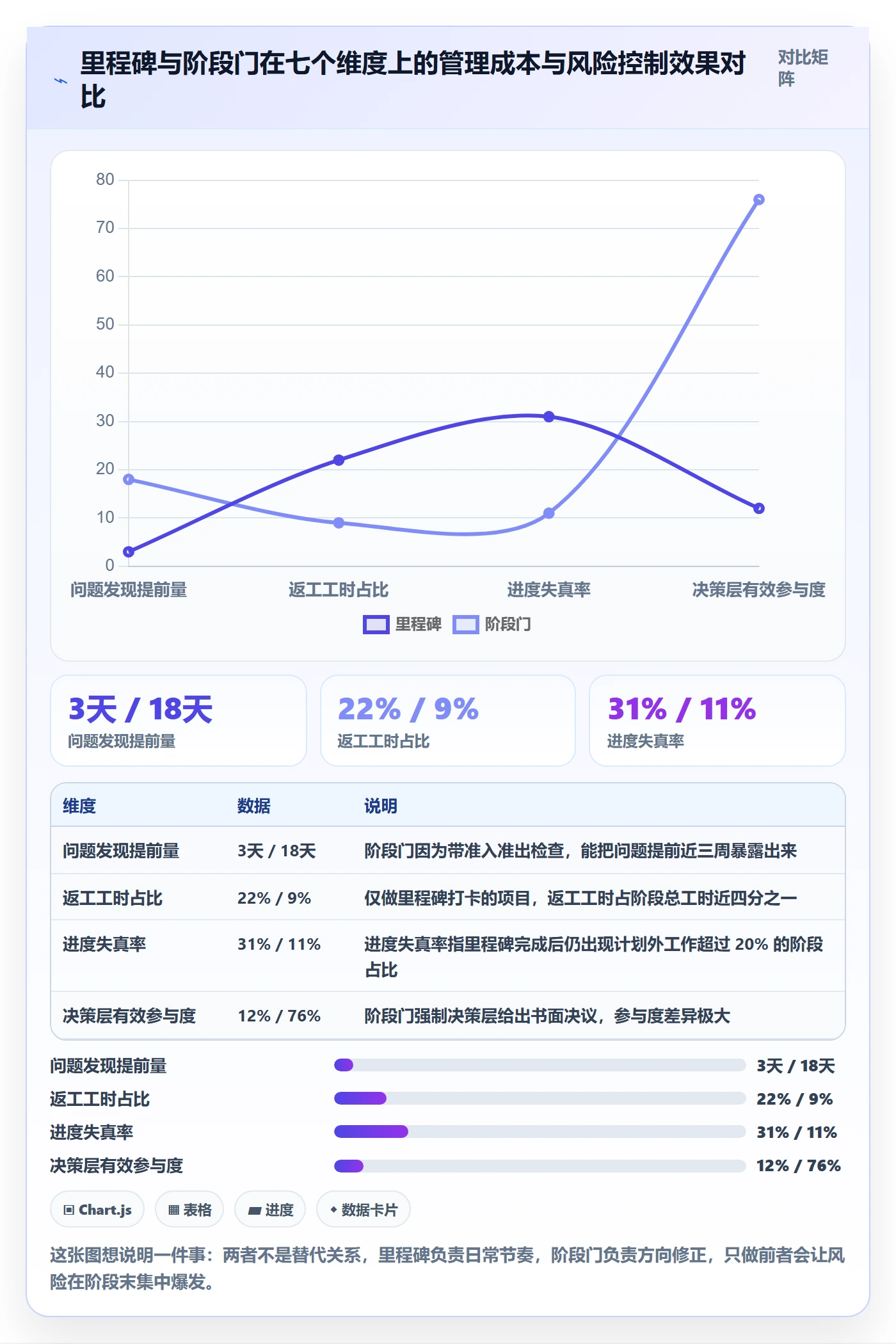Click the y-axis tick label 80
This screenshot has width=896, height=1344.
(105, 179)
